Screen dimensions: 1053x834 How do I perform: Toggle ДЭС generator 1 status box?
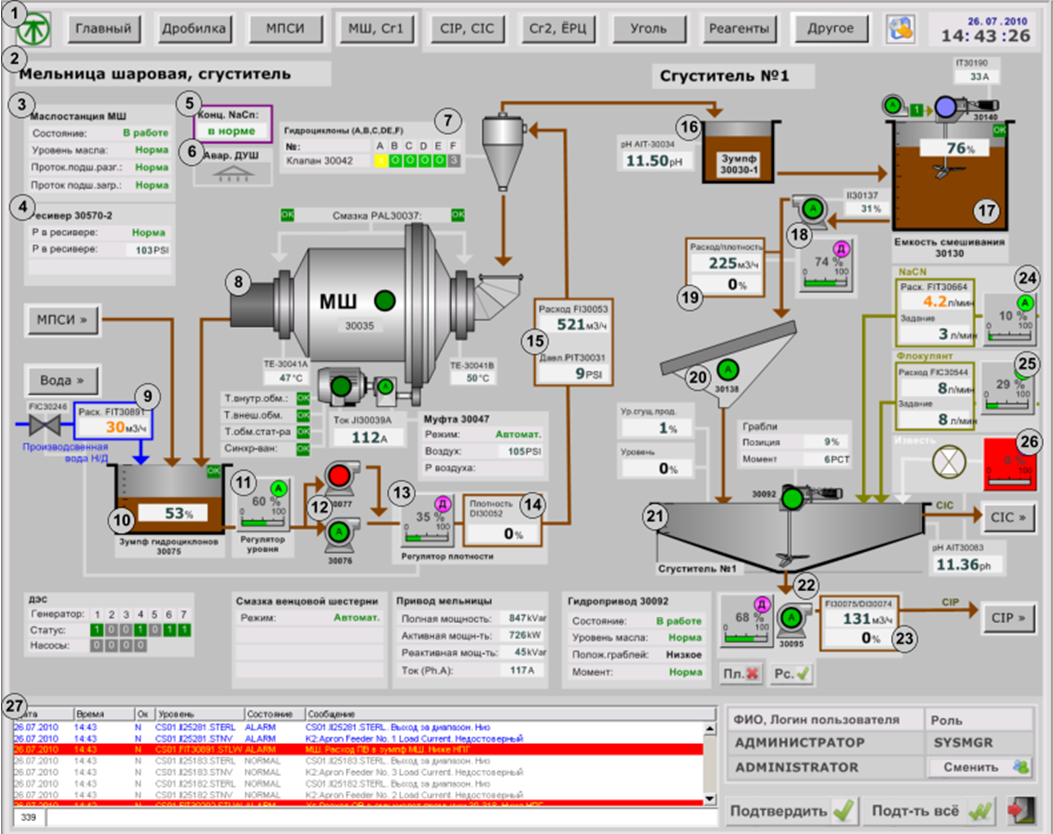pyautogui.click(x=97, y=630)
